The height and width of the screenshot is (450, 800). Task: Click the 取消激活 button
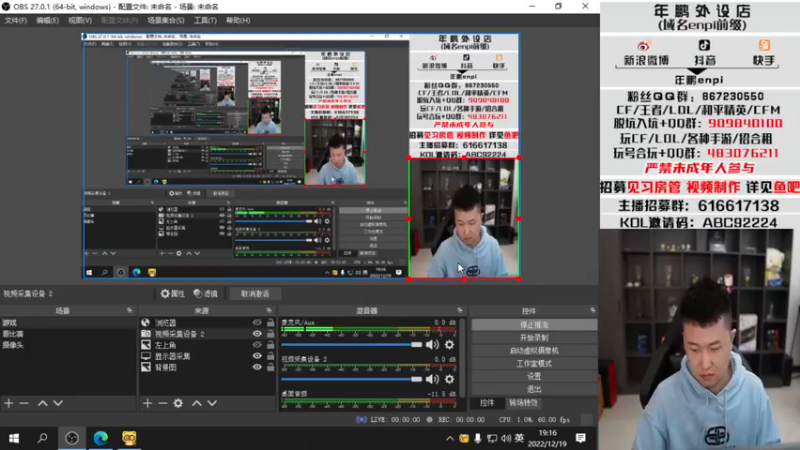click(x=255, y=293)
